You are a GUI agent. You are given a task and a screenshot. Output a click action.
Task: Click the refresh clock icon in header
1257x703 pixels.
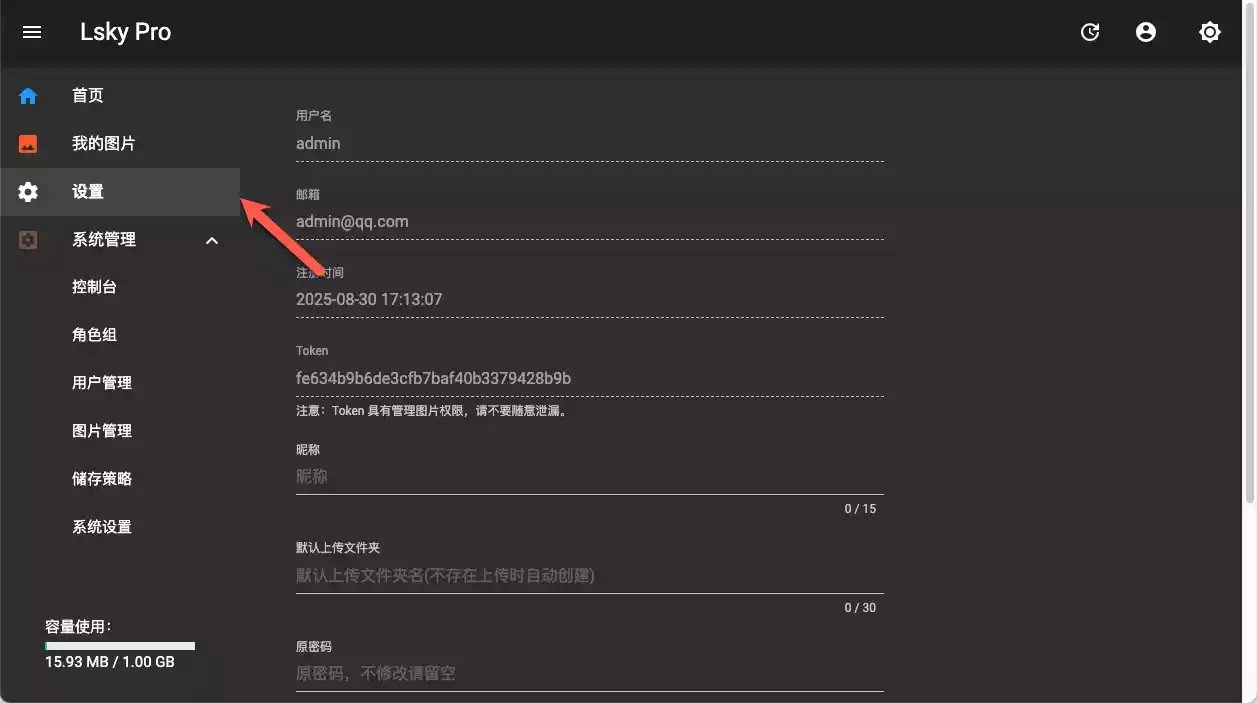coord(1090,32)
